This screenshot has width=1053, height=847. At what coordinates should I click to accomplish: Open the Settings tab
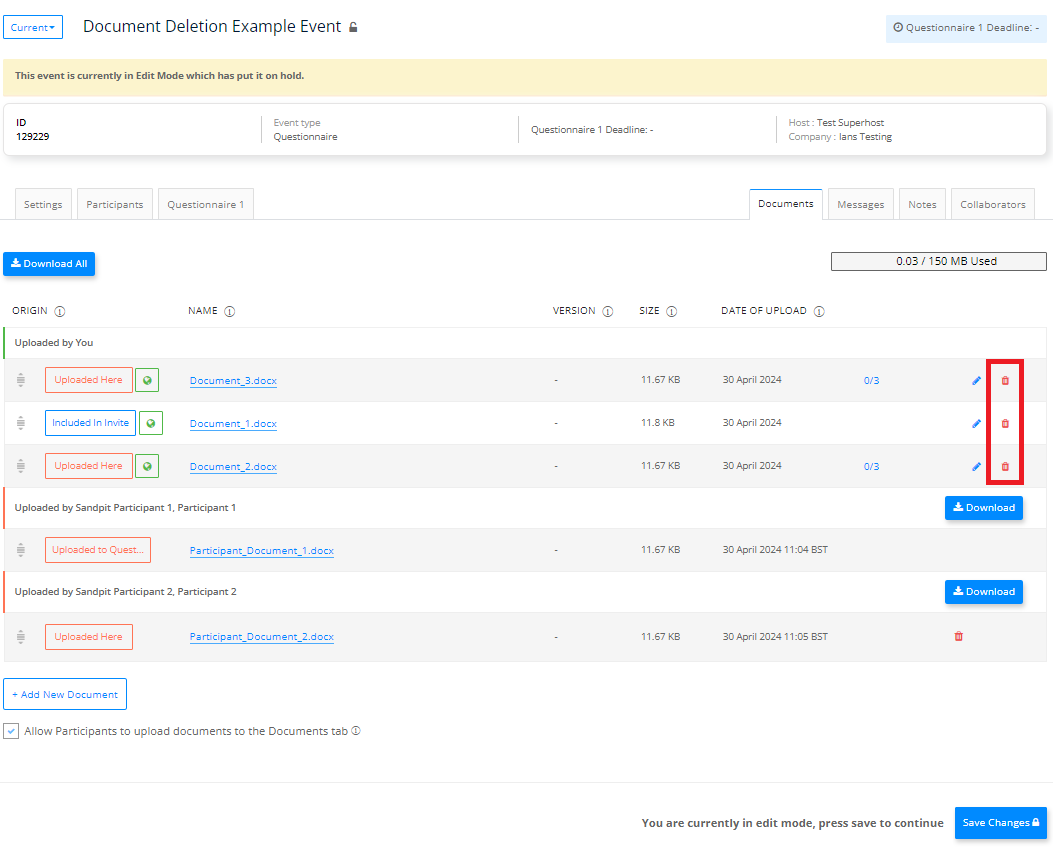pyautogui.click(x=43, y=204)
